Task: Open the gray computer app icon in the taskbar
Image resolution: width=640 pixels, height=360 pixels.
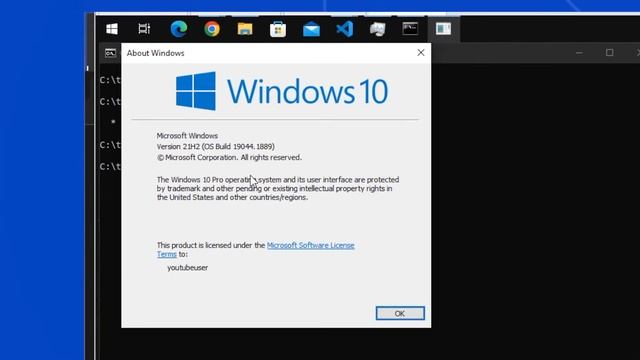Action: (378, 29)
